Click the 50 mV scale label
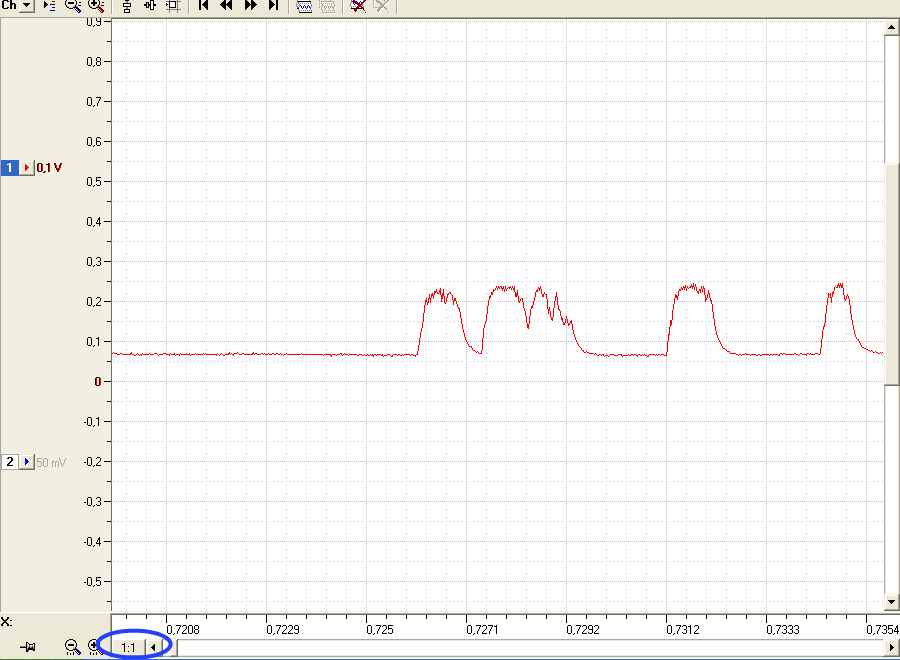900x660 pixels. point(51,462)
